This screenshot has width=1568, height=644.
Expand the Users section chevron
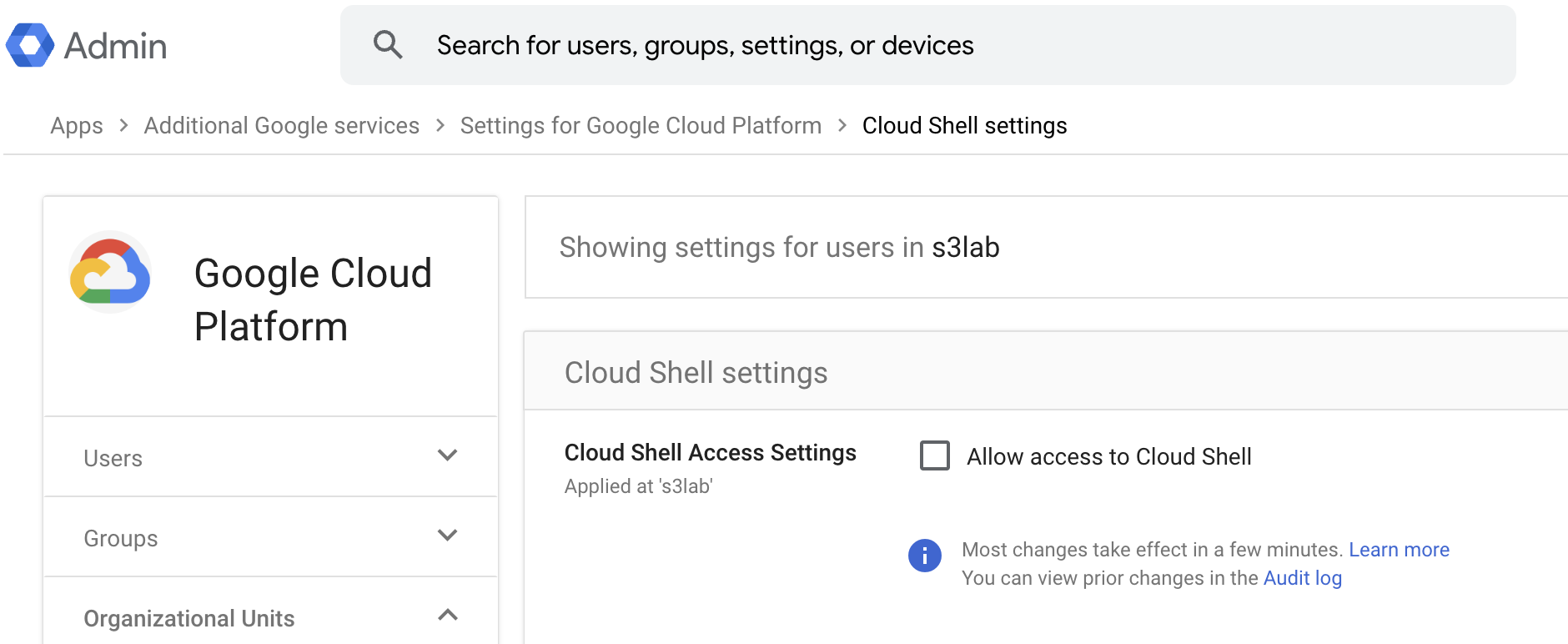[x=447, y=455]
